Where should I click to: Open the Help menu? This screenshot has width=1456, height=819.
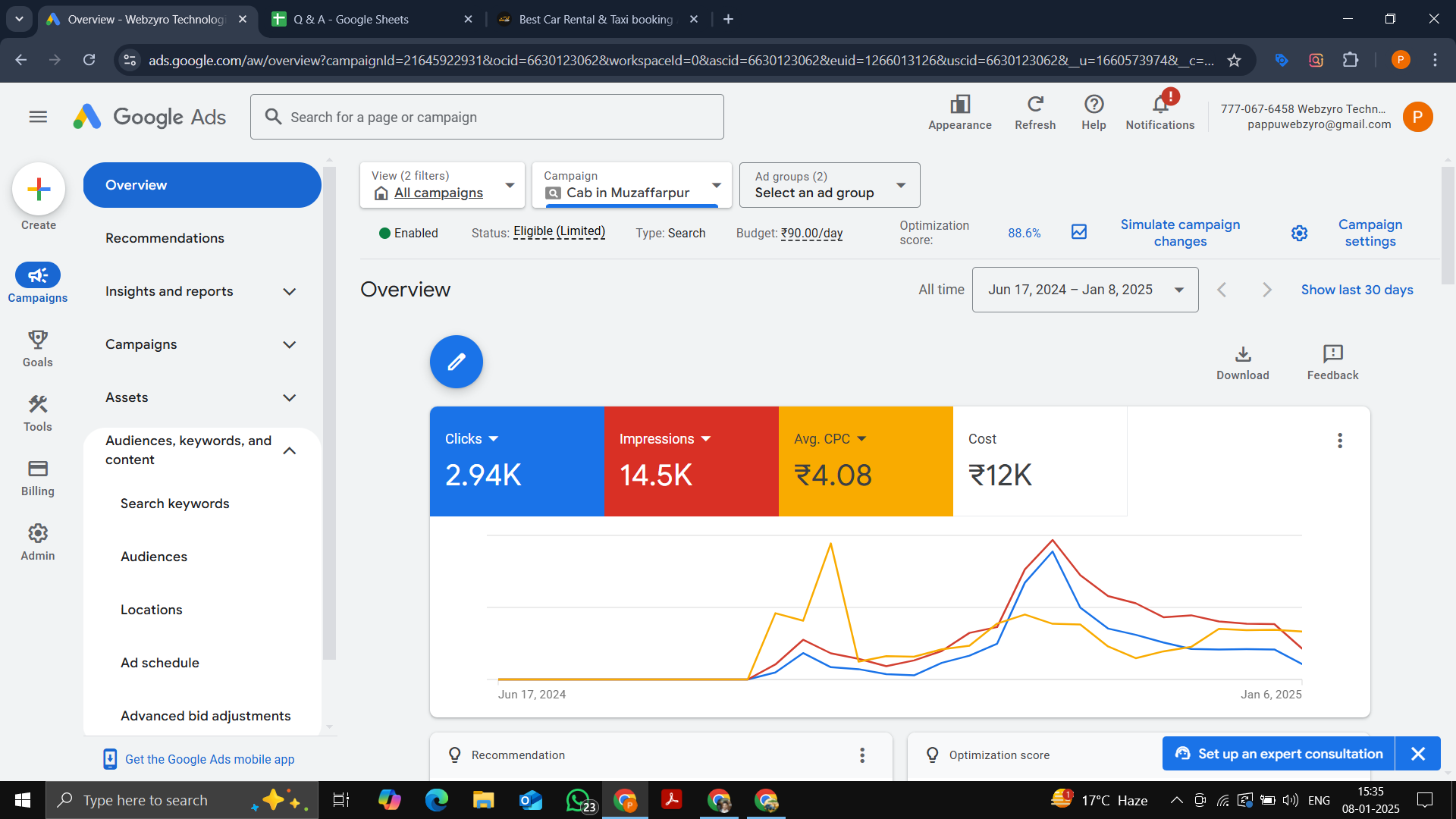[x=1094, y=112]
